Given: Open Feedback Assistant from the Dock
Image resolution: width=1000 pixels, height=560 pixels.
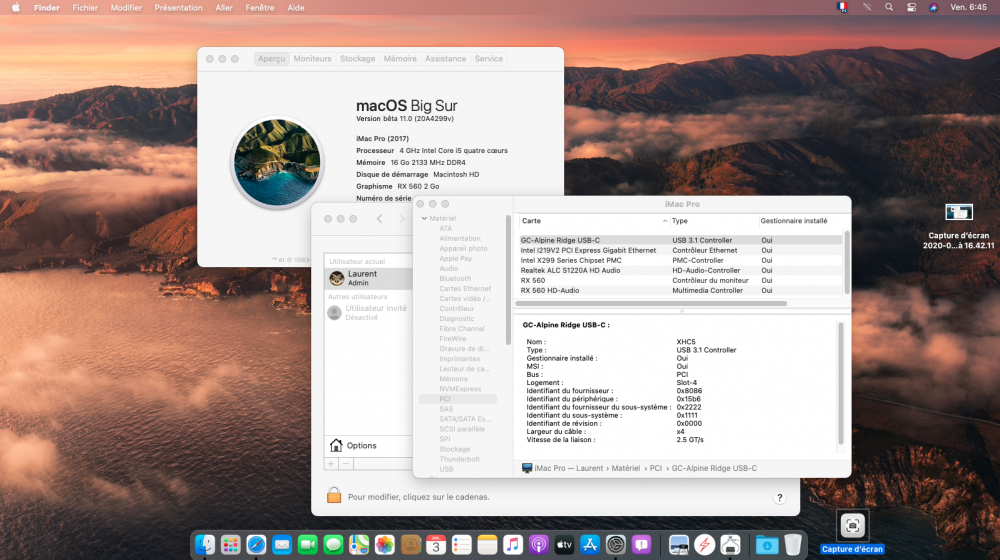Looking at the screenshot, I should [642, 545].
